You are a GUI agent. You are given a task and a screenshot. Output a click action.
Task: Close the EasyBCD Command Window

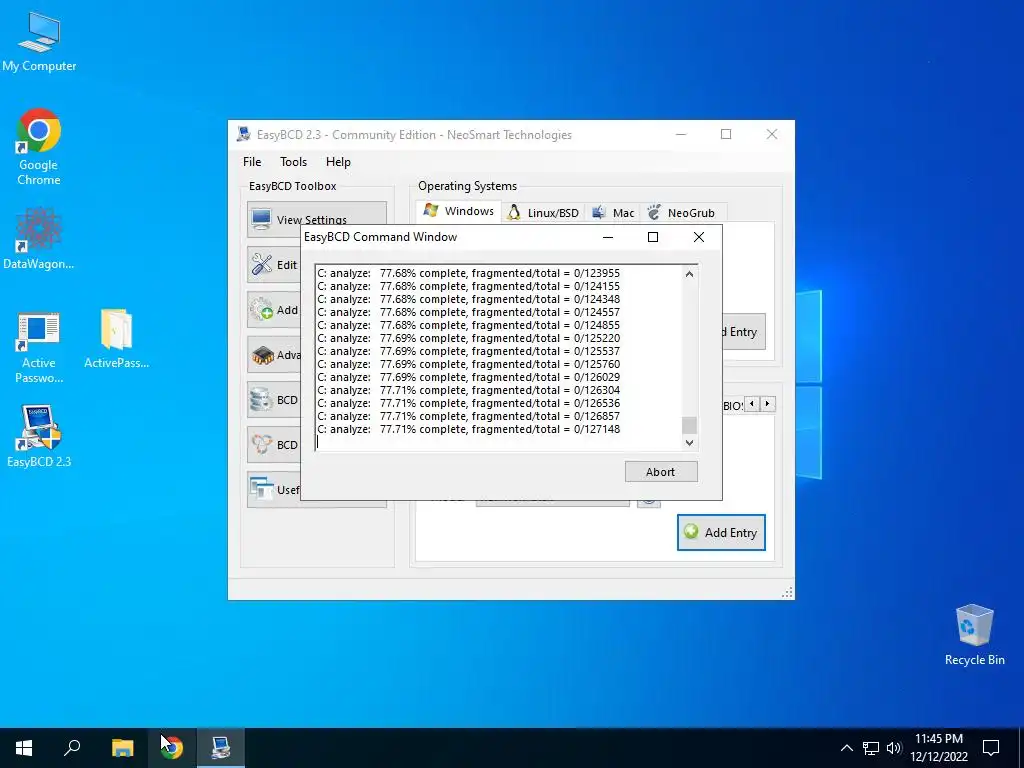click(x=699, y=237)
